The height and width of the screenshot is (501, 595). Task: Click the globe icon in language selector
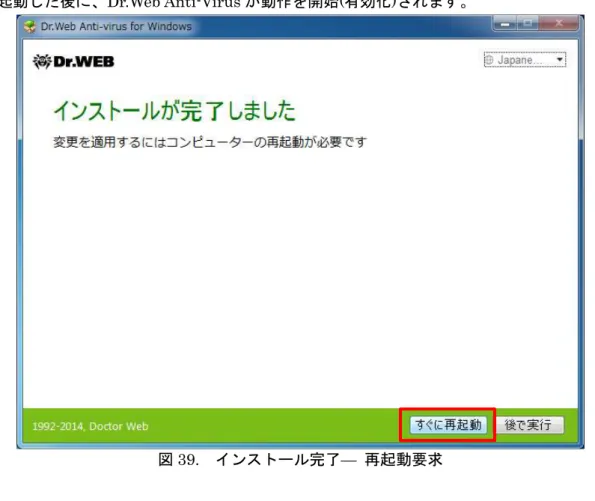490,60
